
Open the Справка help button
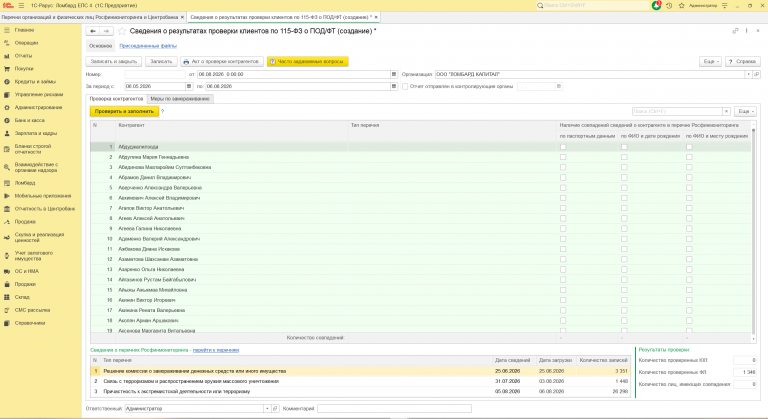pos(743,62)
